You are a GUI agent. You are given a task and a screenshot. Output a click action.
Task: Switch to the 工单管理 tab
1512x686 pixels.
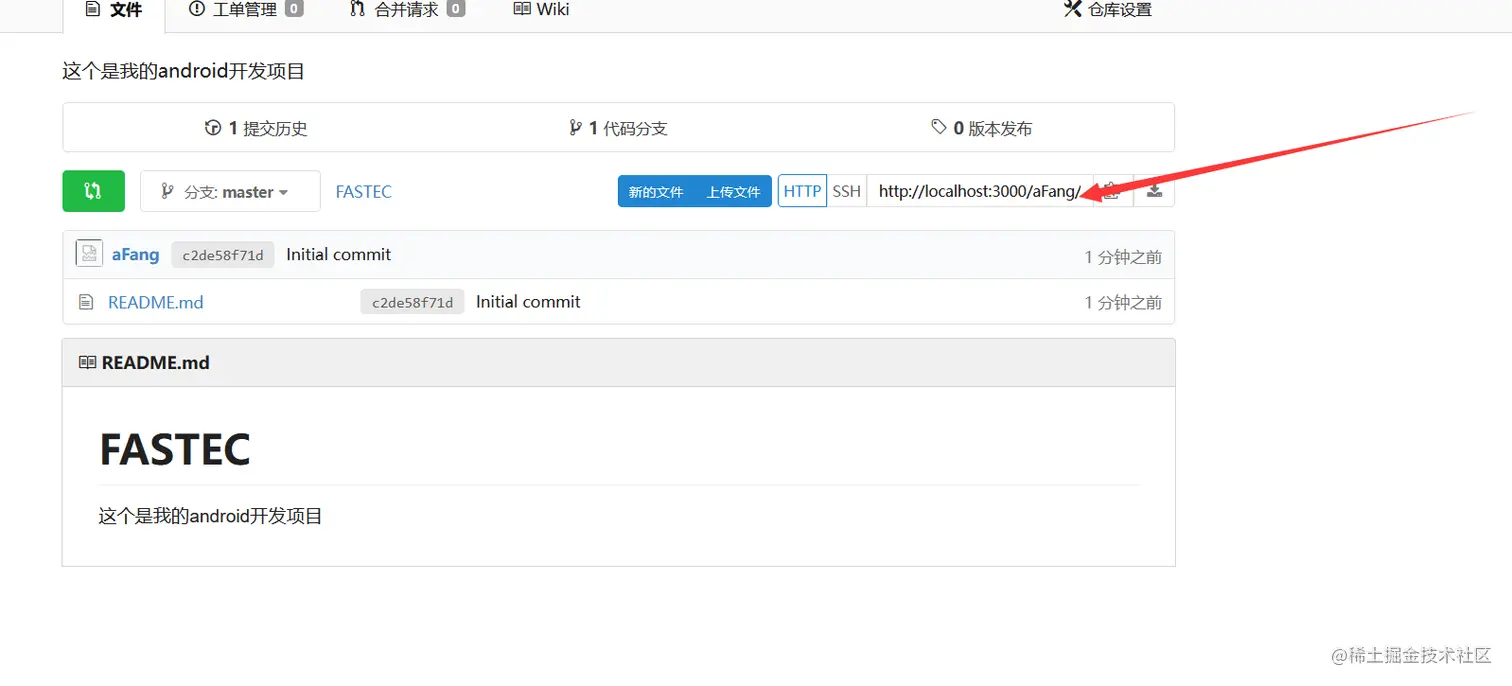tap(245, 10)
